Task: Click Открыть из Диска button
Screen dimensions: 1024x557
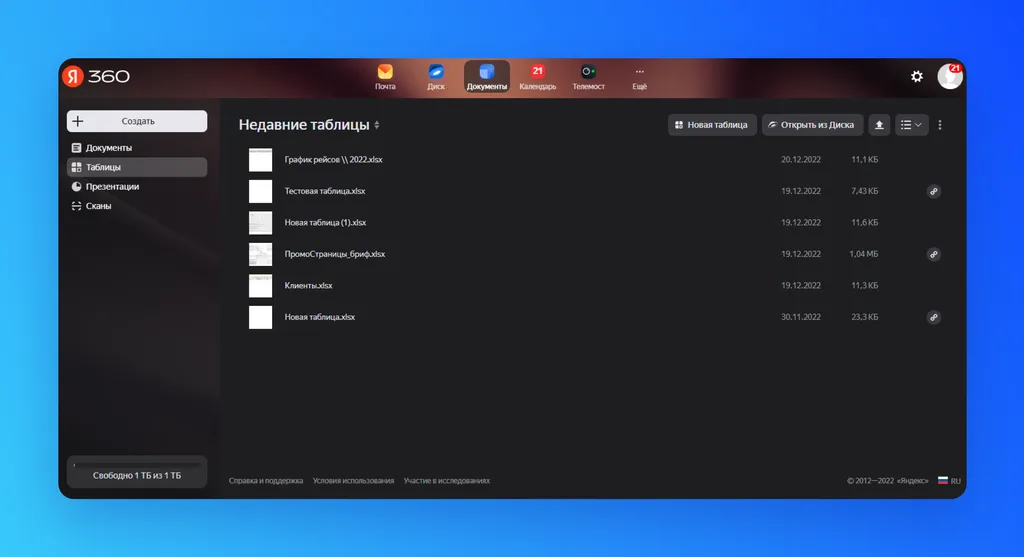Action: 812,125
